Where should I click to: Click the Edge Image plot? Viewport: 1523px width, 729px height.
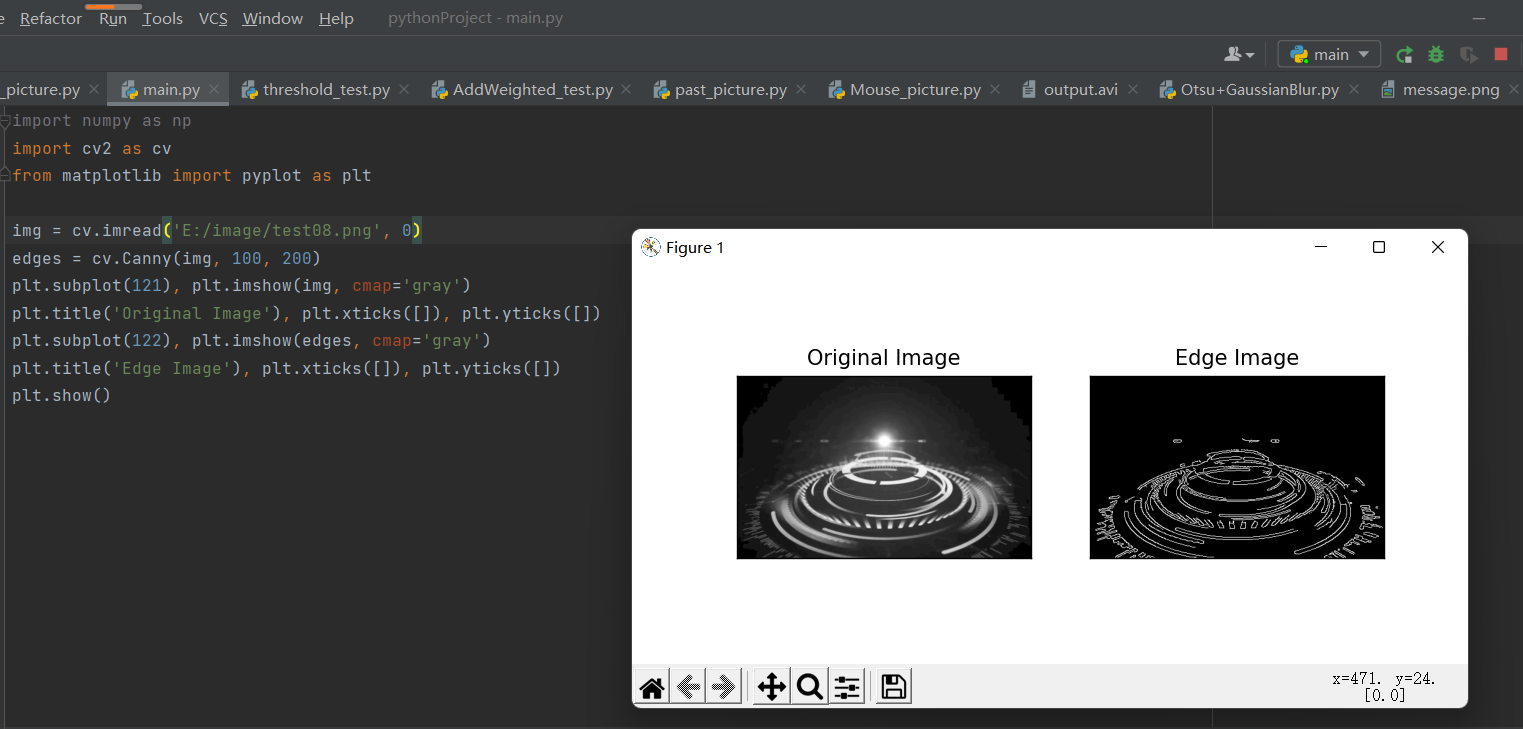coord(1237,467)
